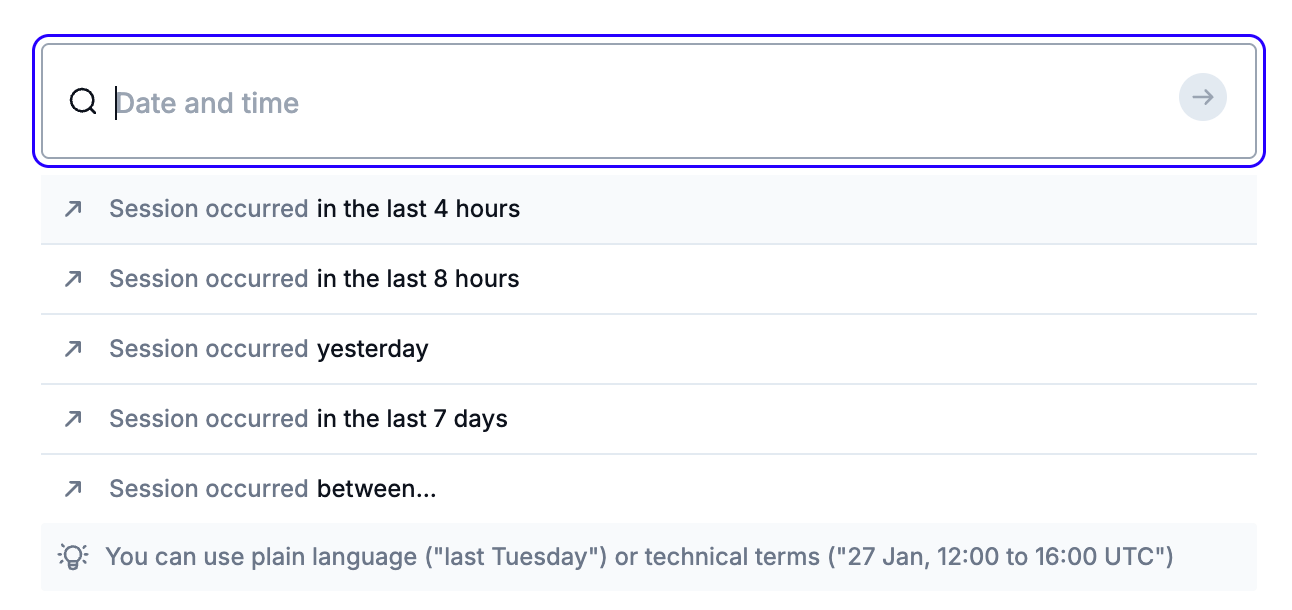Click the magnifying glass search icon

(x=83, y=101)
